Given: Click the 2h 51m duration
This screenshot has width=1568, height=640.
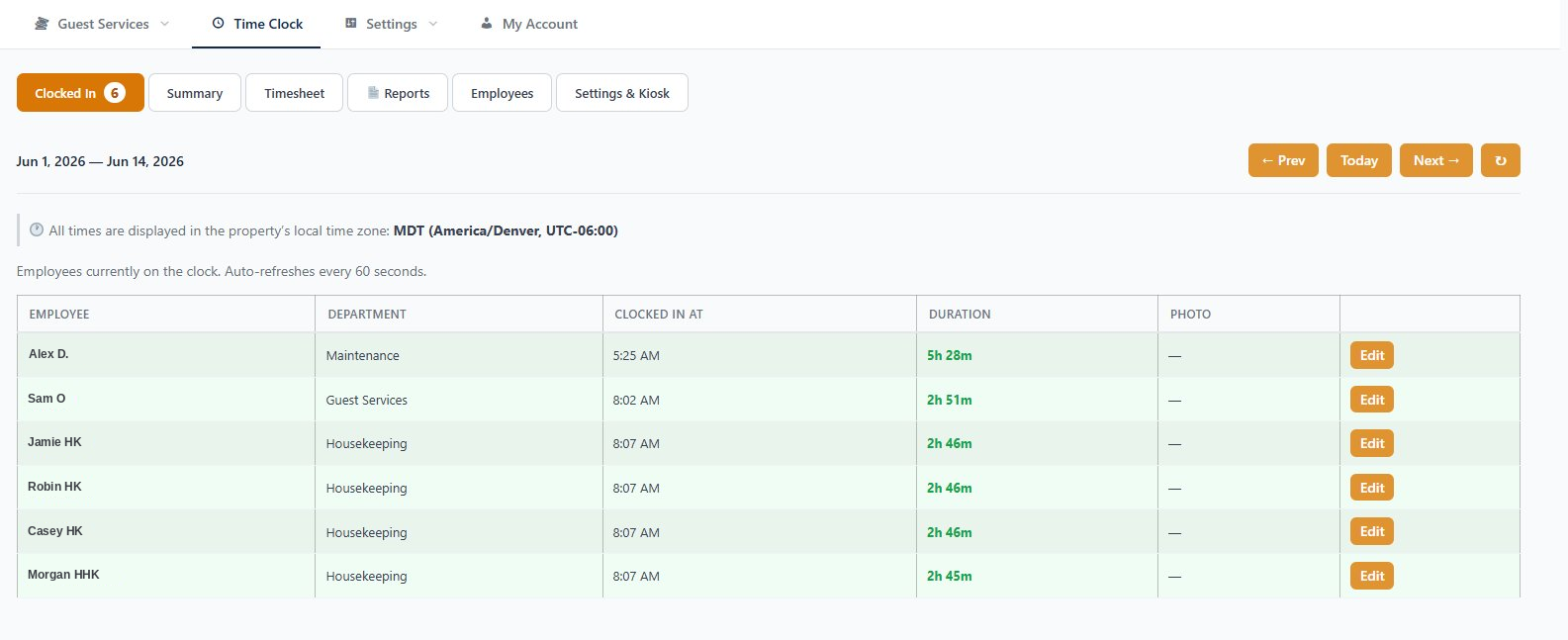Looking at the screenshot, I should (x=950, y=400).
